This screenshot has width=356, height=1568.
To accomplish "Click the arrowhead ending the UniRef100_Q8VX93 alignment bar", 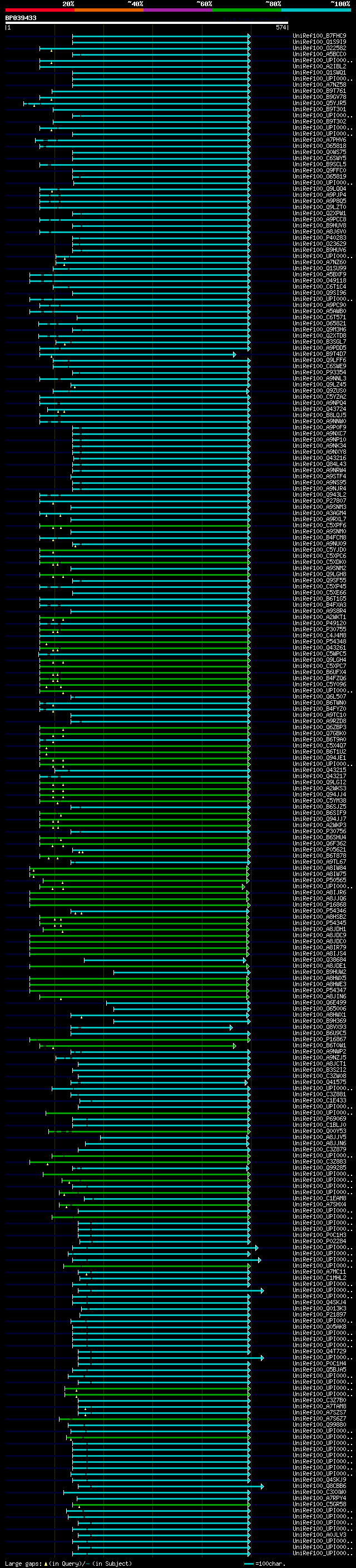I will pos(231,1027).
